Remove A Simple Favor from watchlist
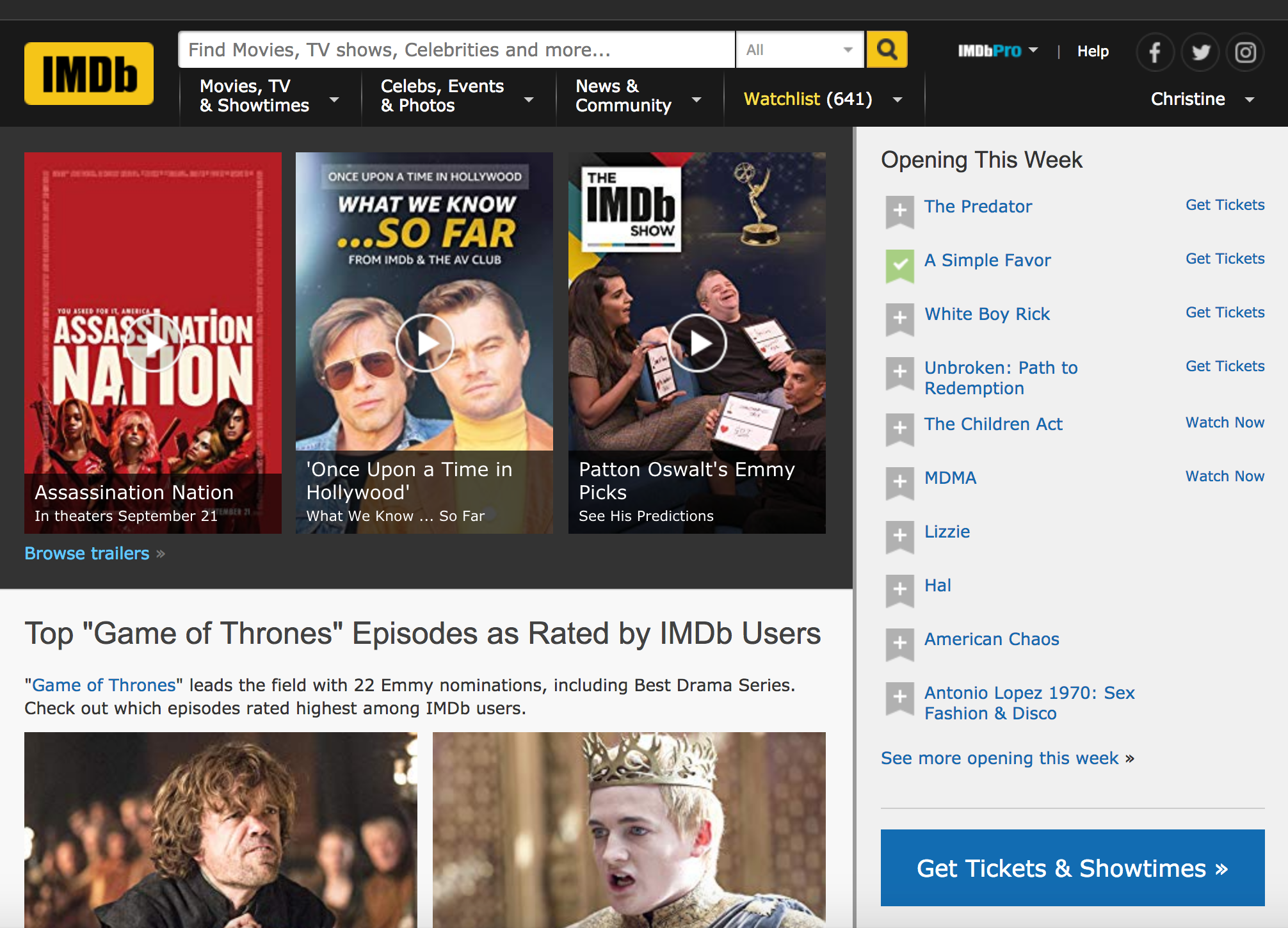The width and height of the screenshot is (1288, 928). (x=899, y=266)
